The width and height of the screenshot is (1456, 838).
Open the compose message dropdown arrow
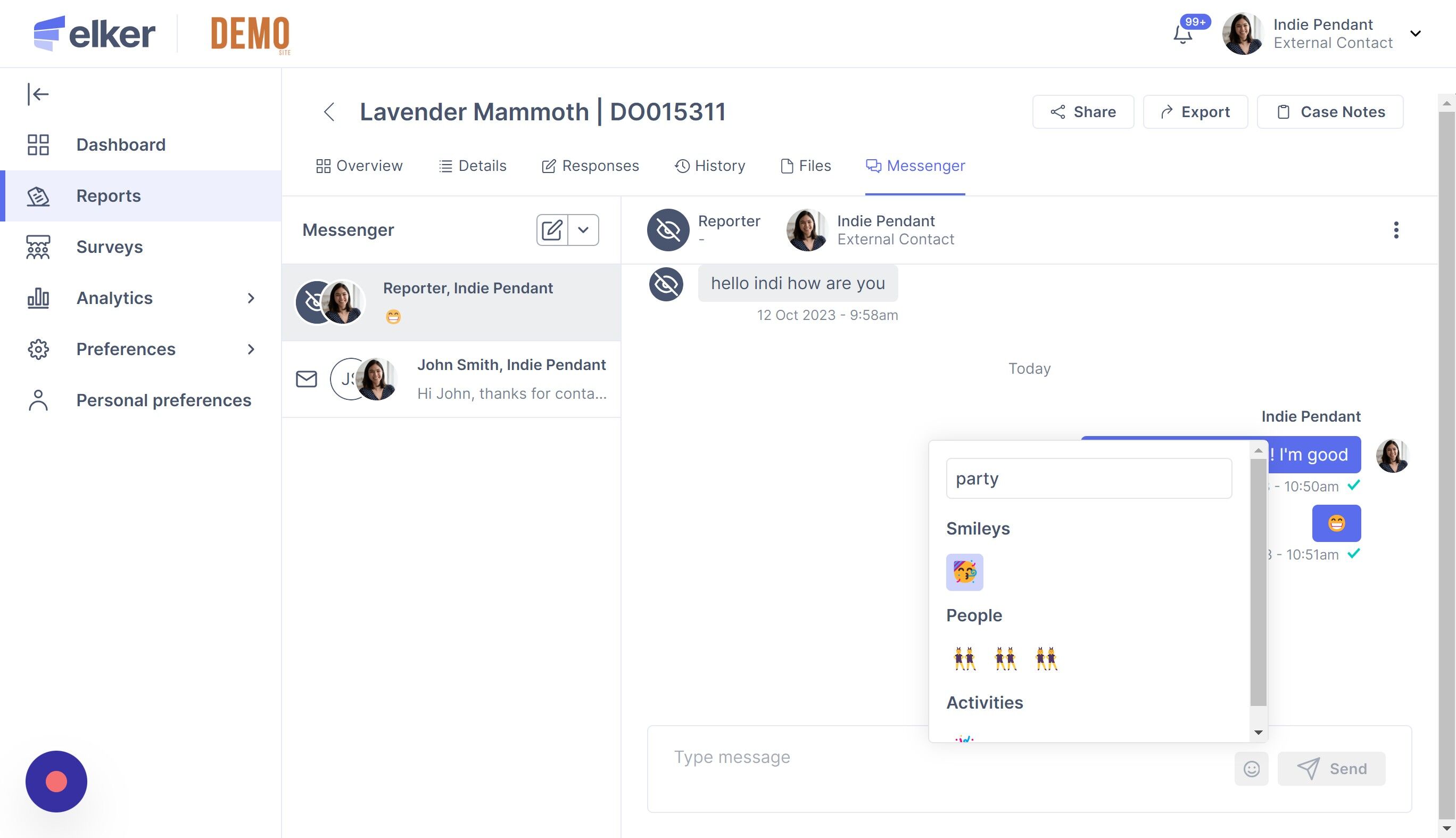583,230
